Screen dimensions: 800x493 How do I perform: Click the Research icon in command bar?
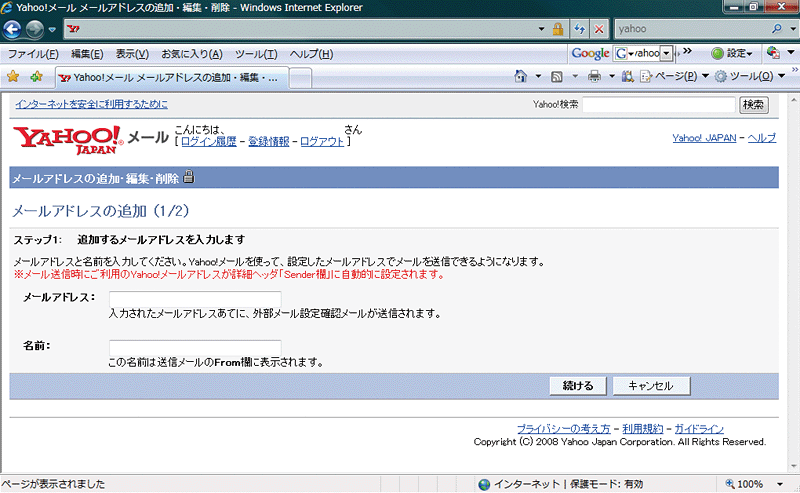[628, 77]
